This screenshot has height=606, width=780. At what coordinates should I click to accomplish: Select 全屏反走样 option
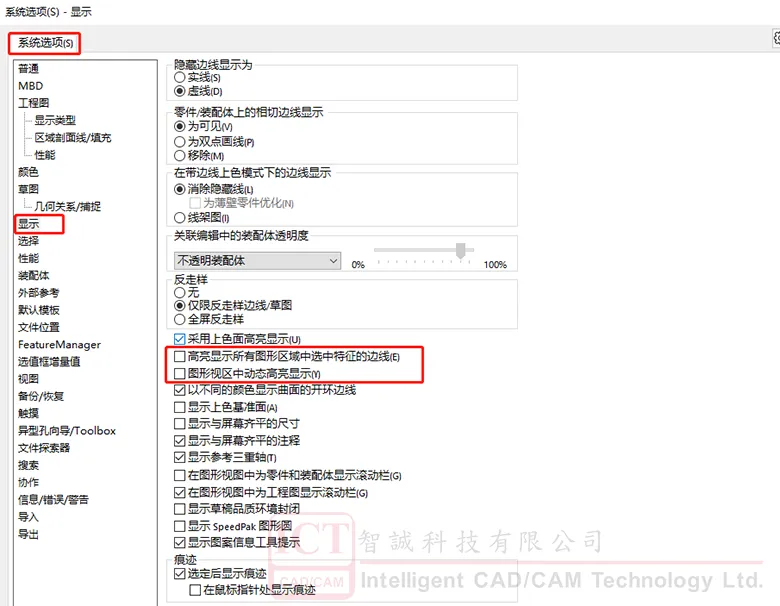[180, 319]
